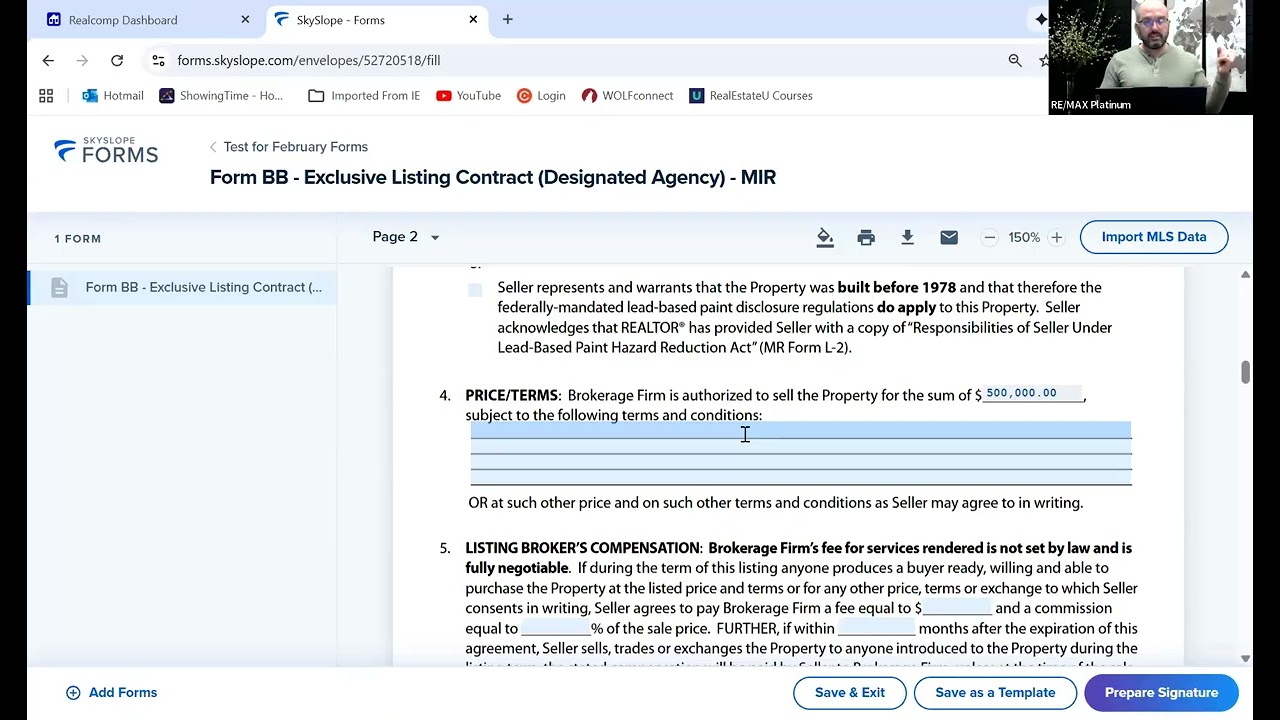The image size is (1280, 720).
Task: Check the built before 1978 checkbox
Action: coord(475,290)
